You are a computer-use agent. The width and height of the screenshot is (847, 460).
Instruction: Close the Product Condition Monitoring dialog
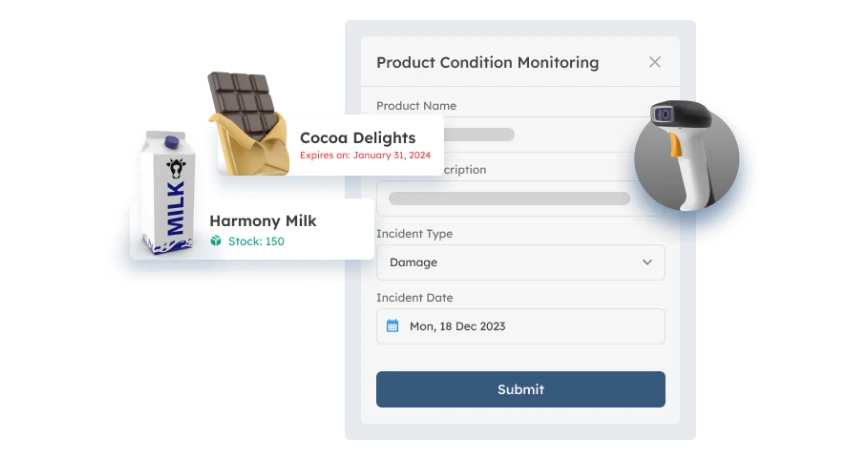click(655, 62)
